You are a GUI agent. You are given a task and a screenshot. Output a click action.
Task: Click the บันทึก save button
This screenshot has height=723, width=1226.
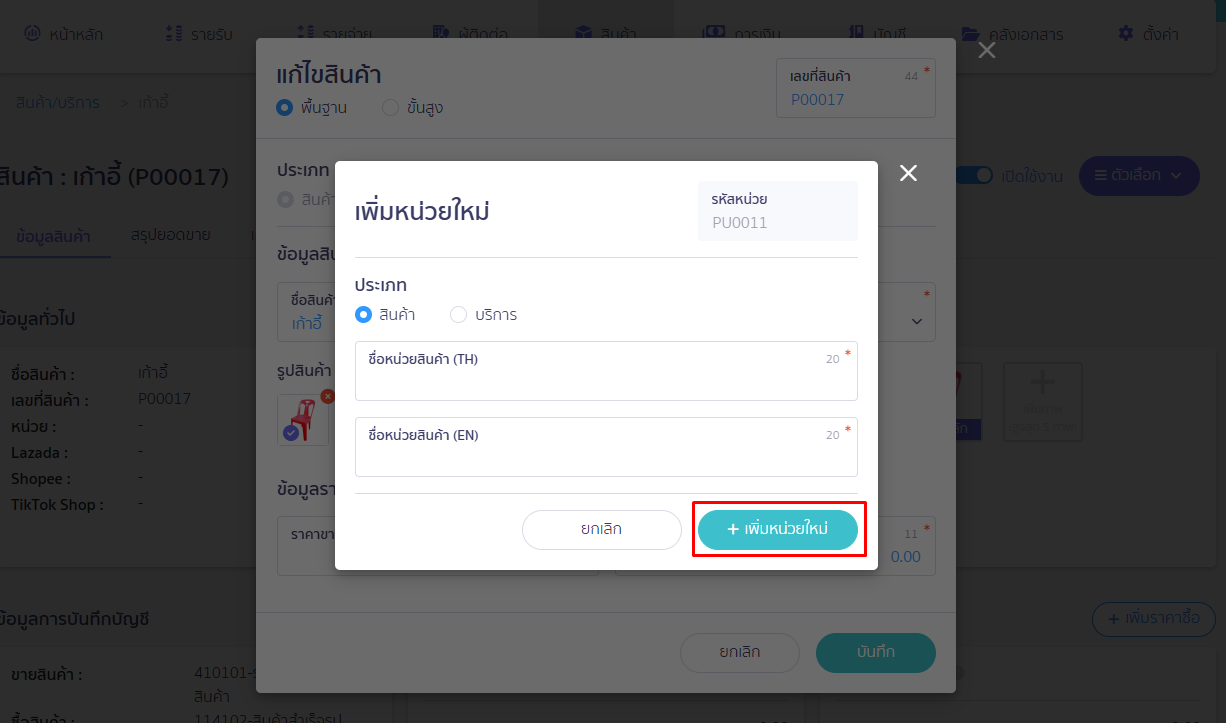click(875, 652)
